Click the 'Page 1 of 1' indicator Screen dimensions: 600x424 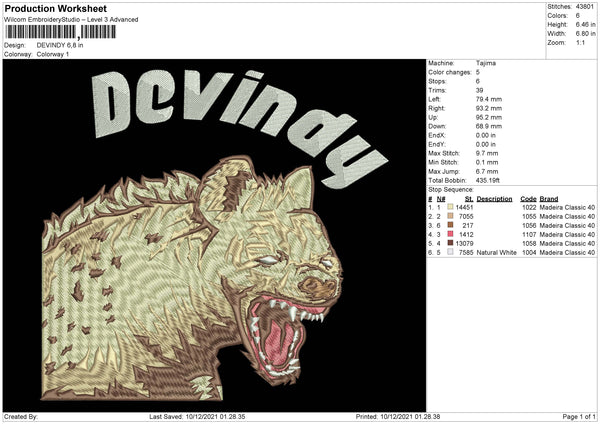pos(579,416)
